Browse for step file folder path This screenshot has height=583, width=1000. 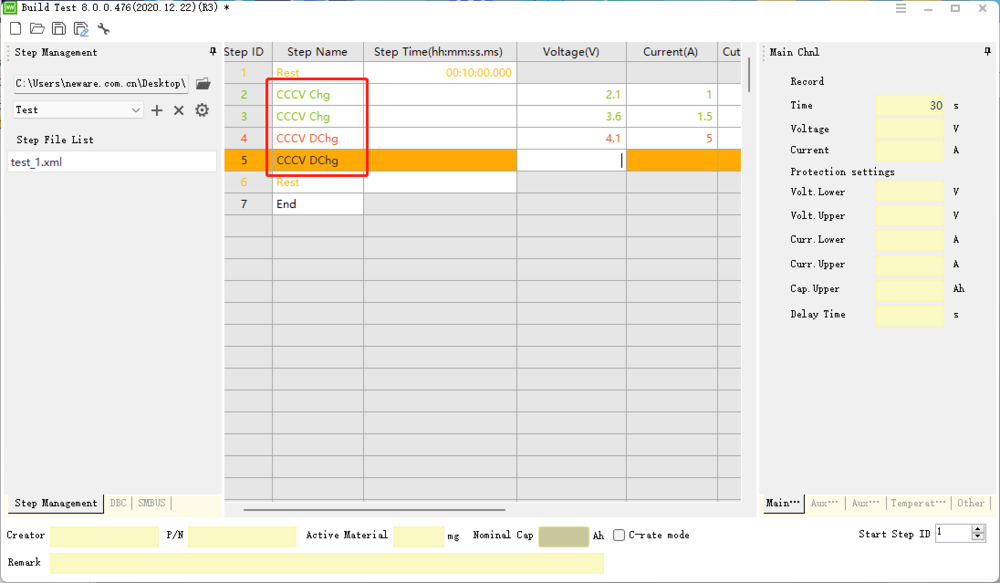pyautogui.click(x=203, y=83)
